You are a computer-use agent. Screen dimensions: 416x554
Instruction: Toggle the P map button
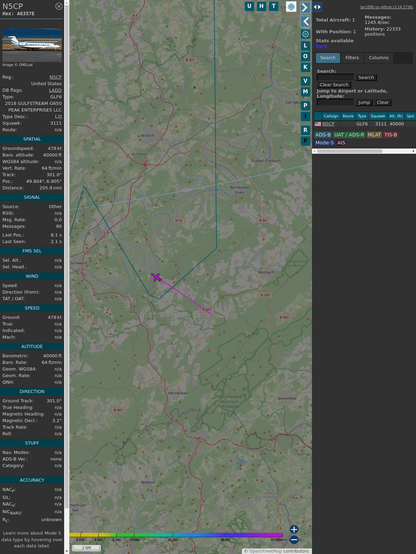pos(305,105)
